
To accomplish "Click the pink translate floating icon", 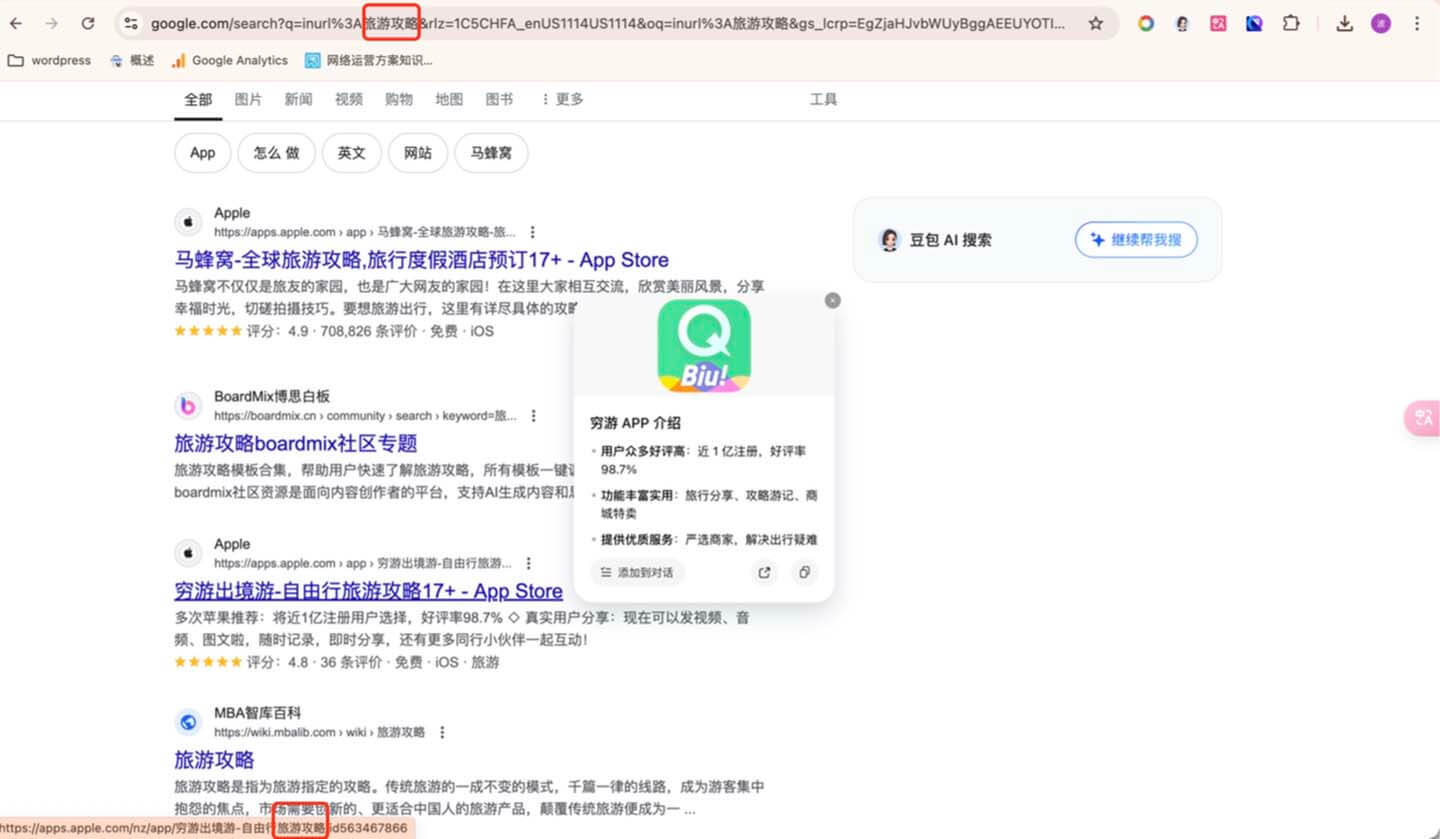I will coord(1422,418).
